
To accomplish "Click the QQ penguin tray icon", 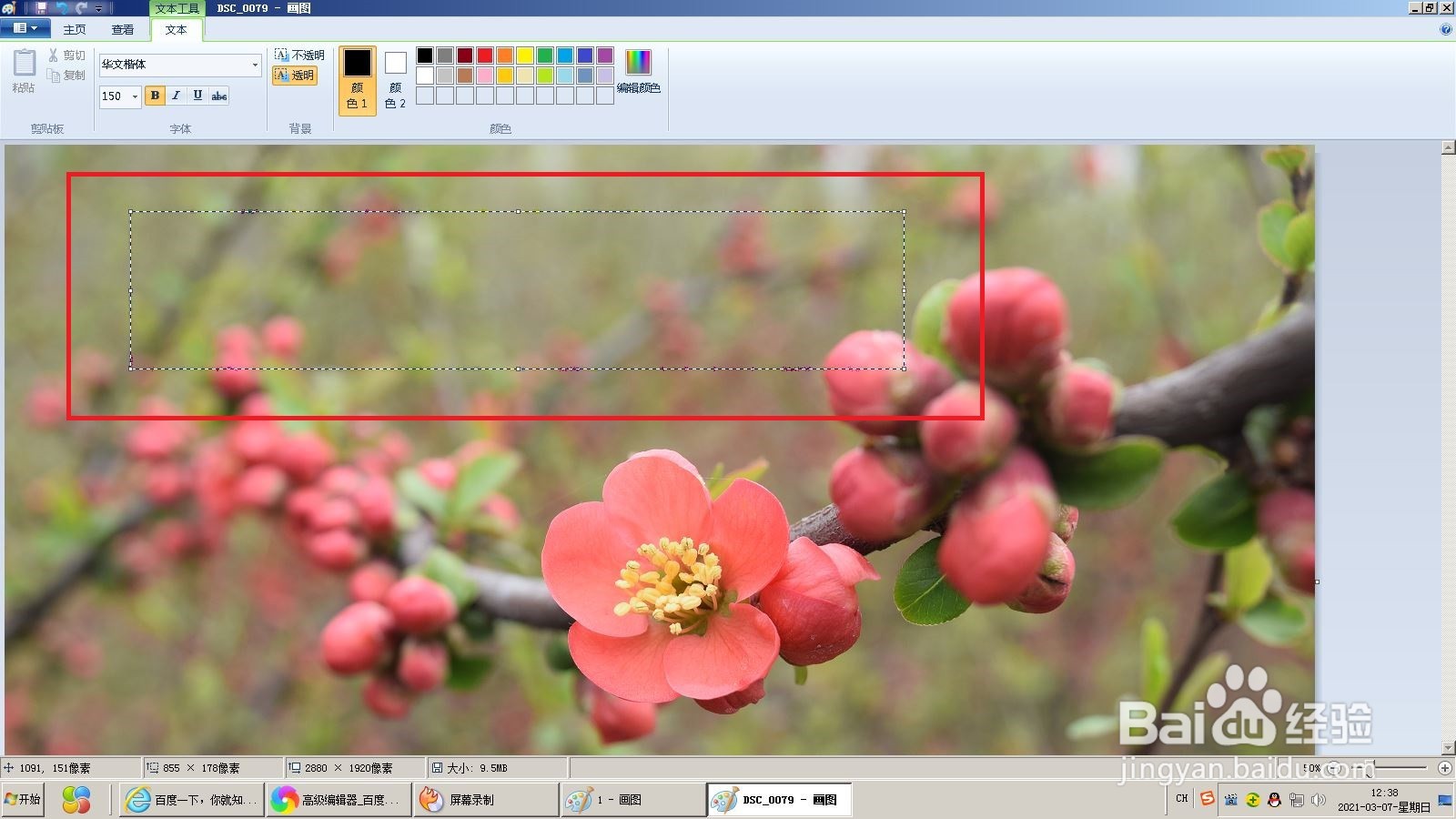I will pyautogui.click(x=1274, y=800).
